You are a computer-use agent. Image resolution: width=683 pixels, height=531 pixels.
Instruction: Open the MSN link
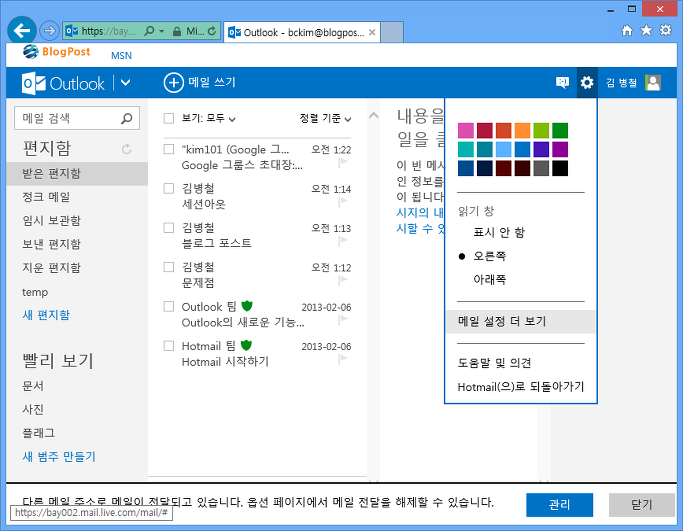121,56
